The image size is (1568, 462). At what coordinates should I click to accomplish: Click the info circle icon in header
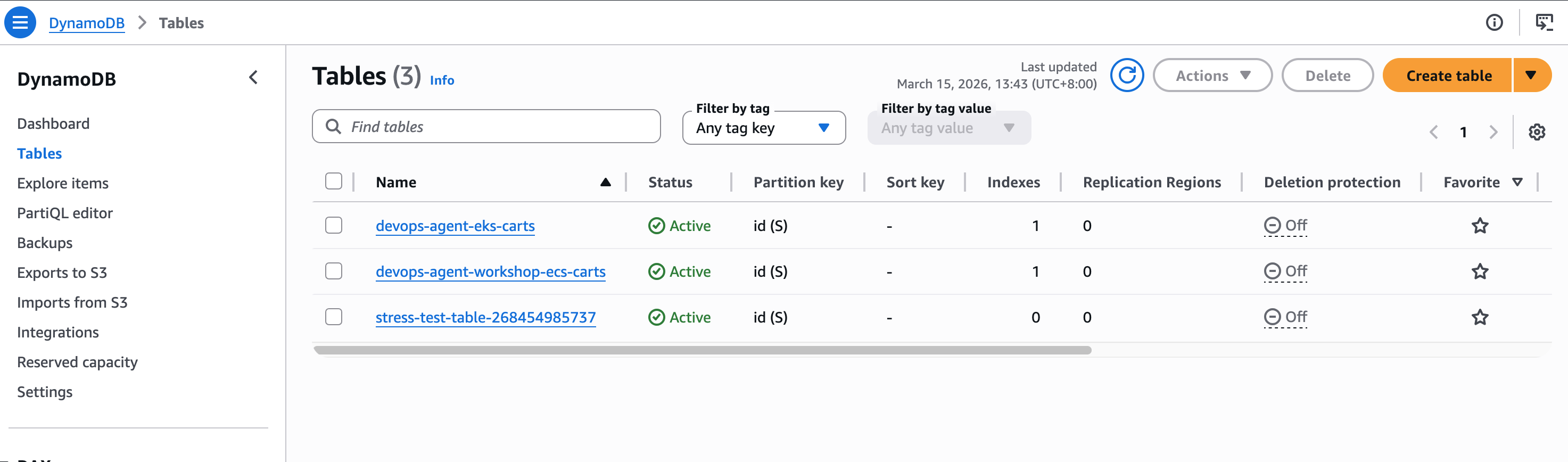1493,22
